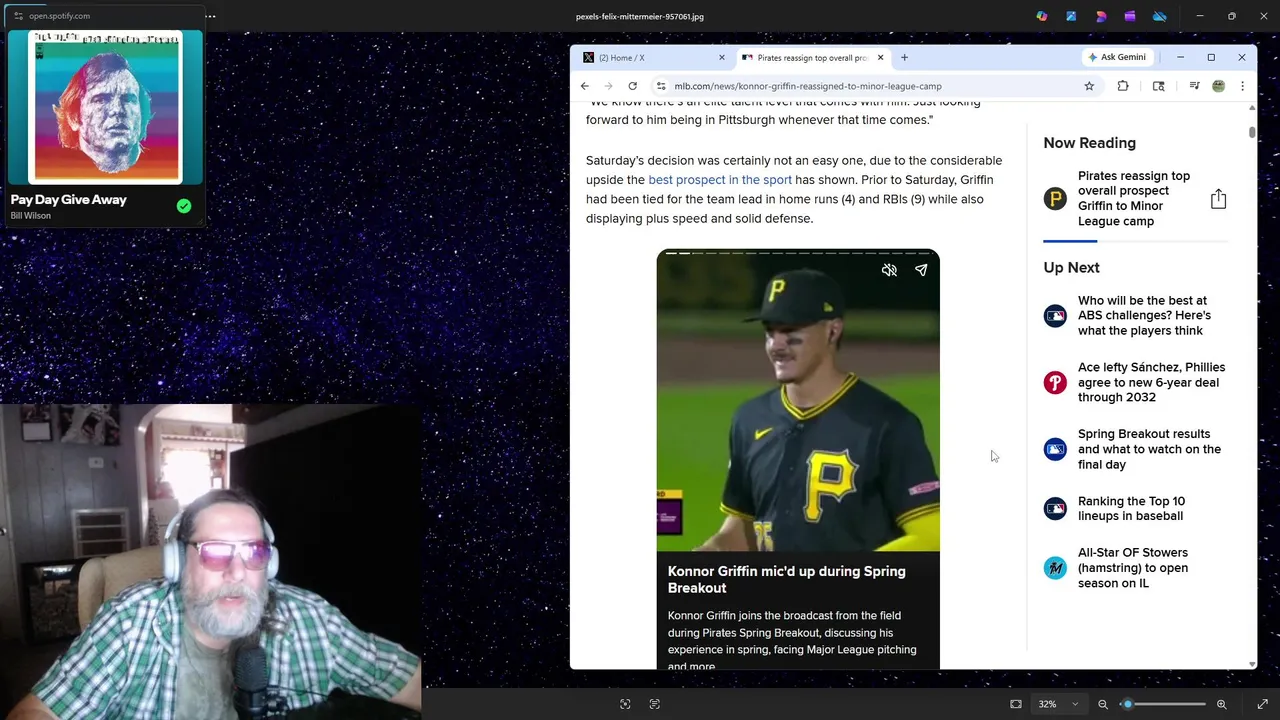
Task: Open the Chrome three-dot menu
Action: 1242,86
